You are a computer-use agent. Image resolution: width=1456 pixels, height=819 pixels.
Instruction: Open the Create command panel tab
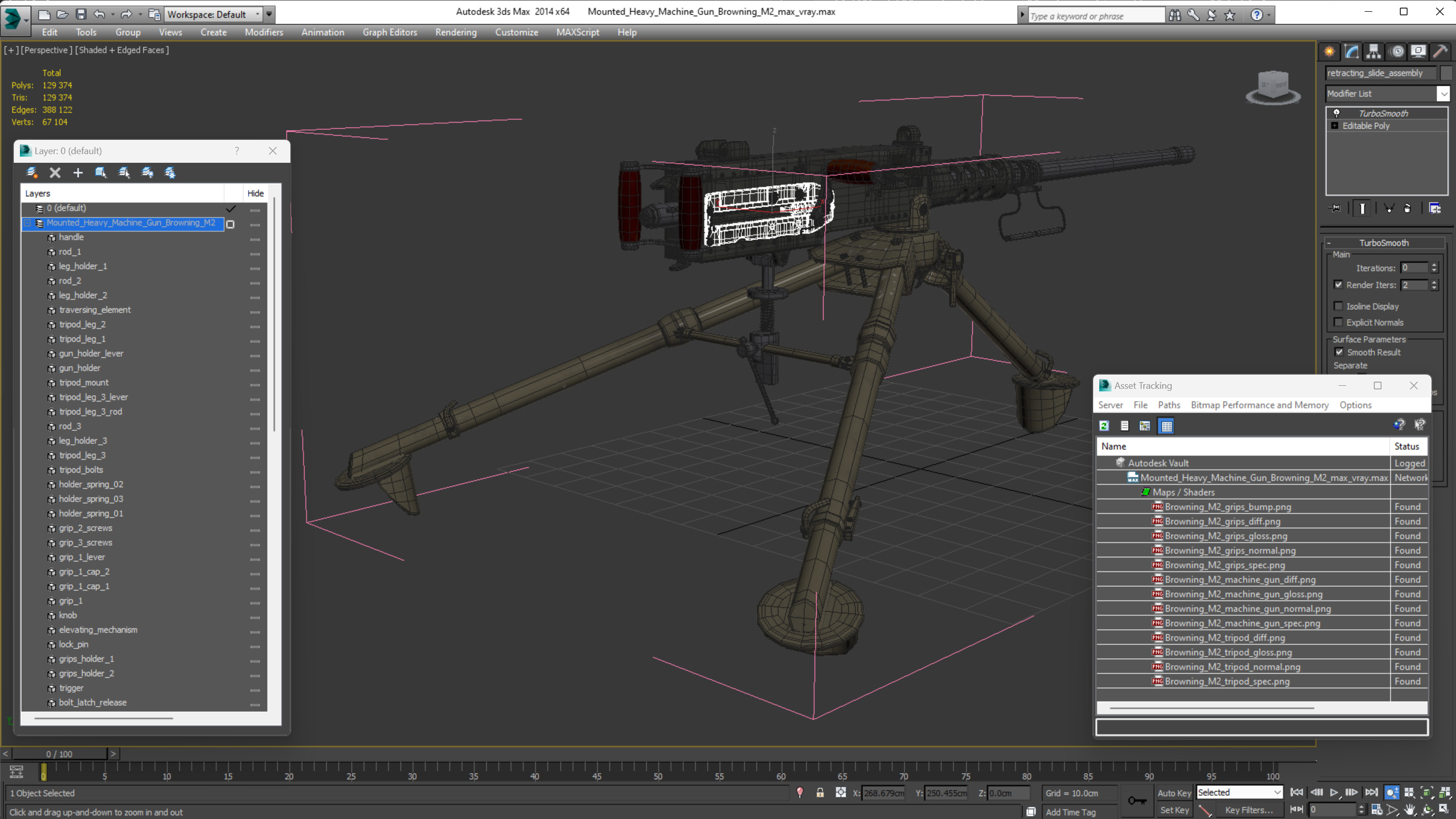point(1329,52)
